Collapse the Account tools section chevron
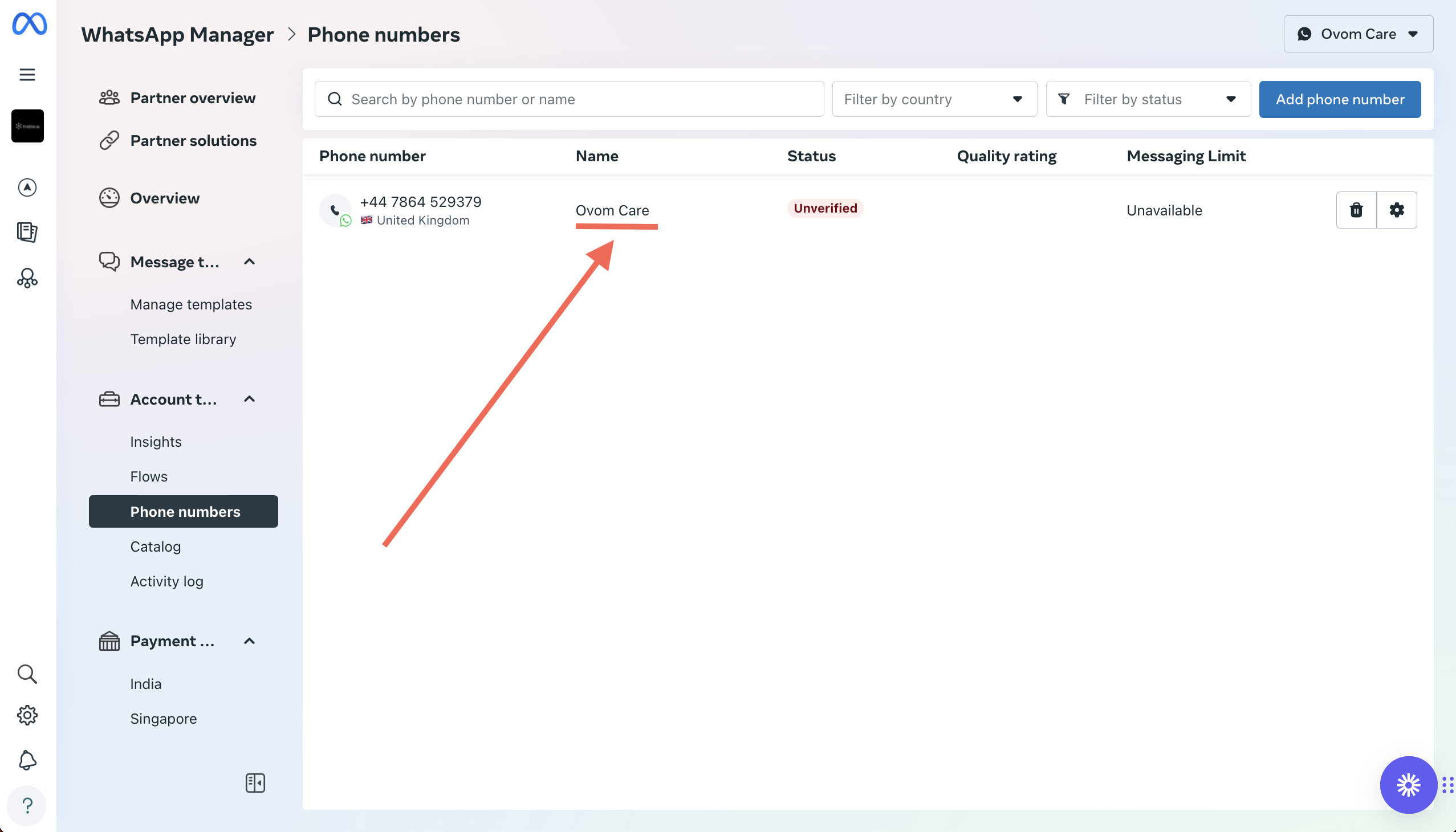 click(x=249, y=399)
